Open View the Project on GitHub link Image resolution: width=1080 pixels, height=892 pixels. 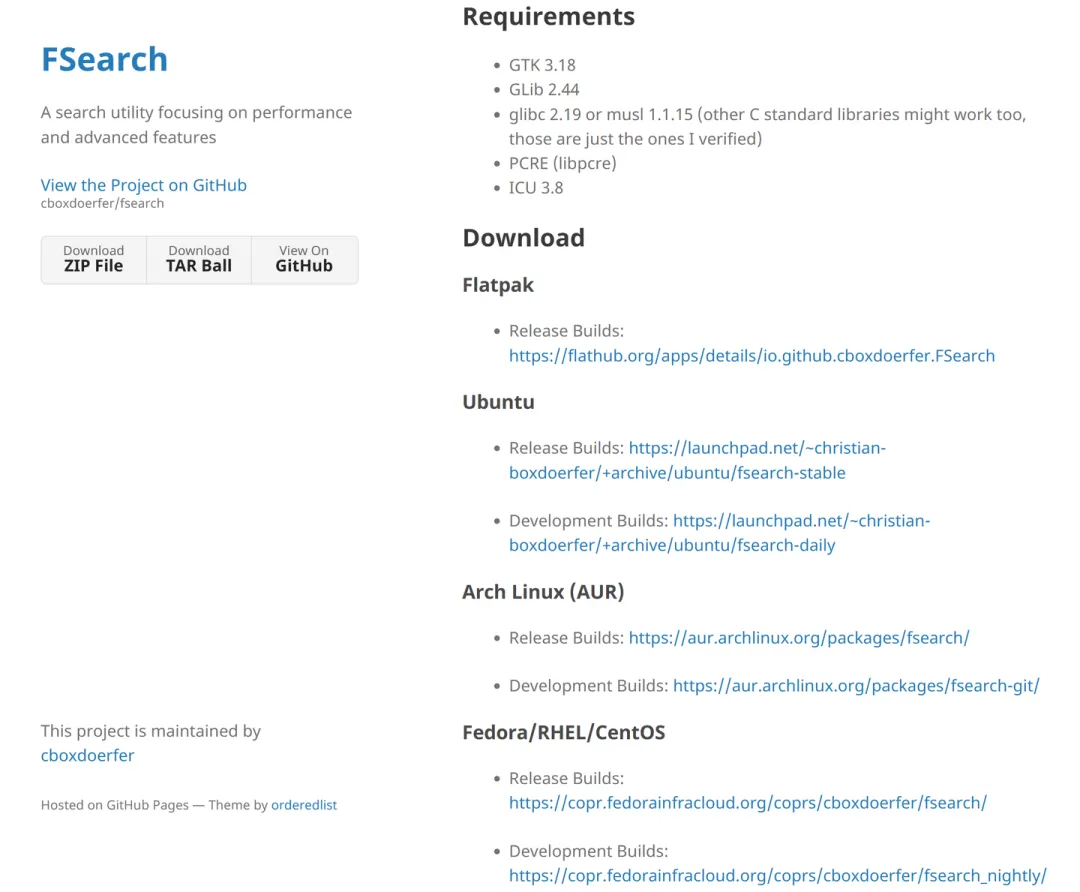coord(143,185)
